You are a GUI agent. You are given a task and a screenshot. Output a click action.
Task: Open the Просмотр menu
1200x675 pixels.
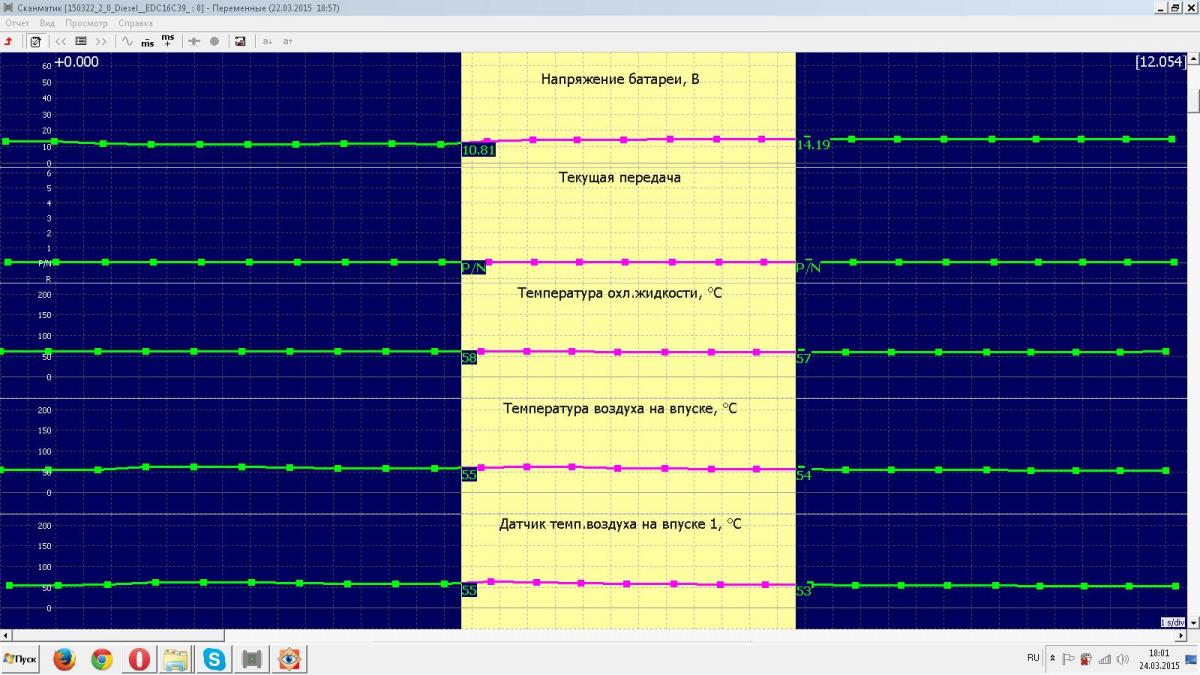pos(87,22)
